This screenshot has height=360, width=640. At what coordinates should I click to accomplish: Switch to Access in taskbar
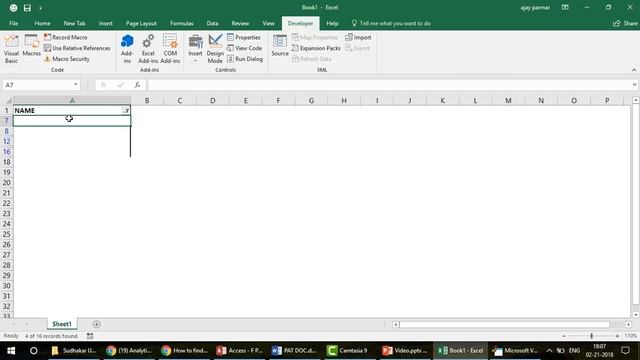point(240,351)
